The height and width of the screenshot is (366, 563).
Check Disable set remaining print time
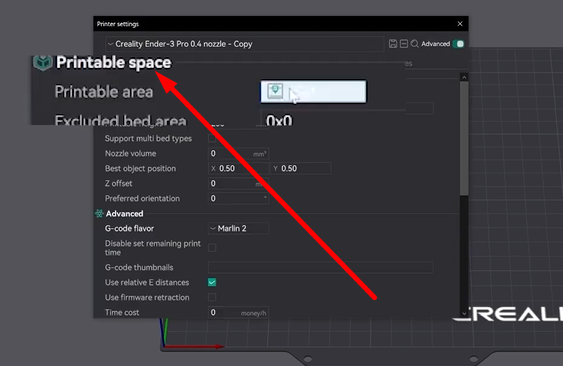coord(212,248)
